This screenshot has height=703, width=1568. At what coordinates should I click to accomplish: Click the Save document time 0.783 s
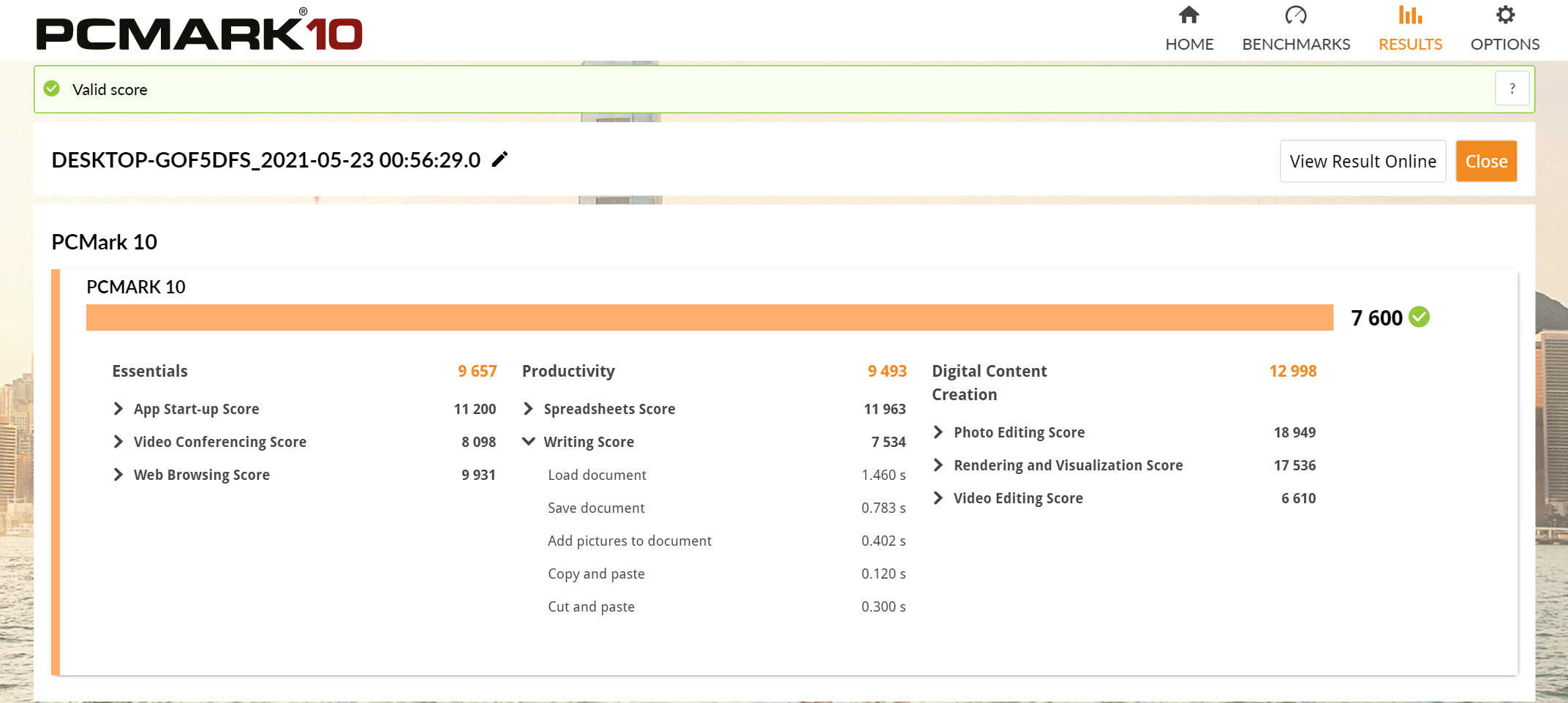coord(883,508)
